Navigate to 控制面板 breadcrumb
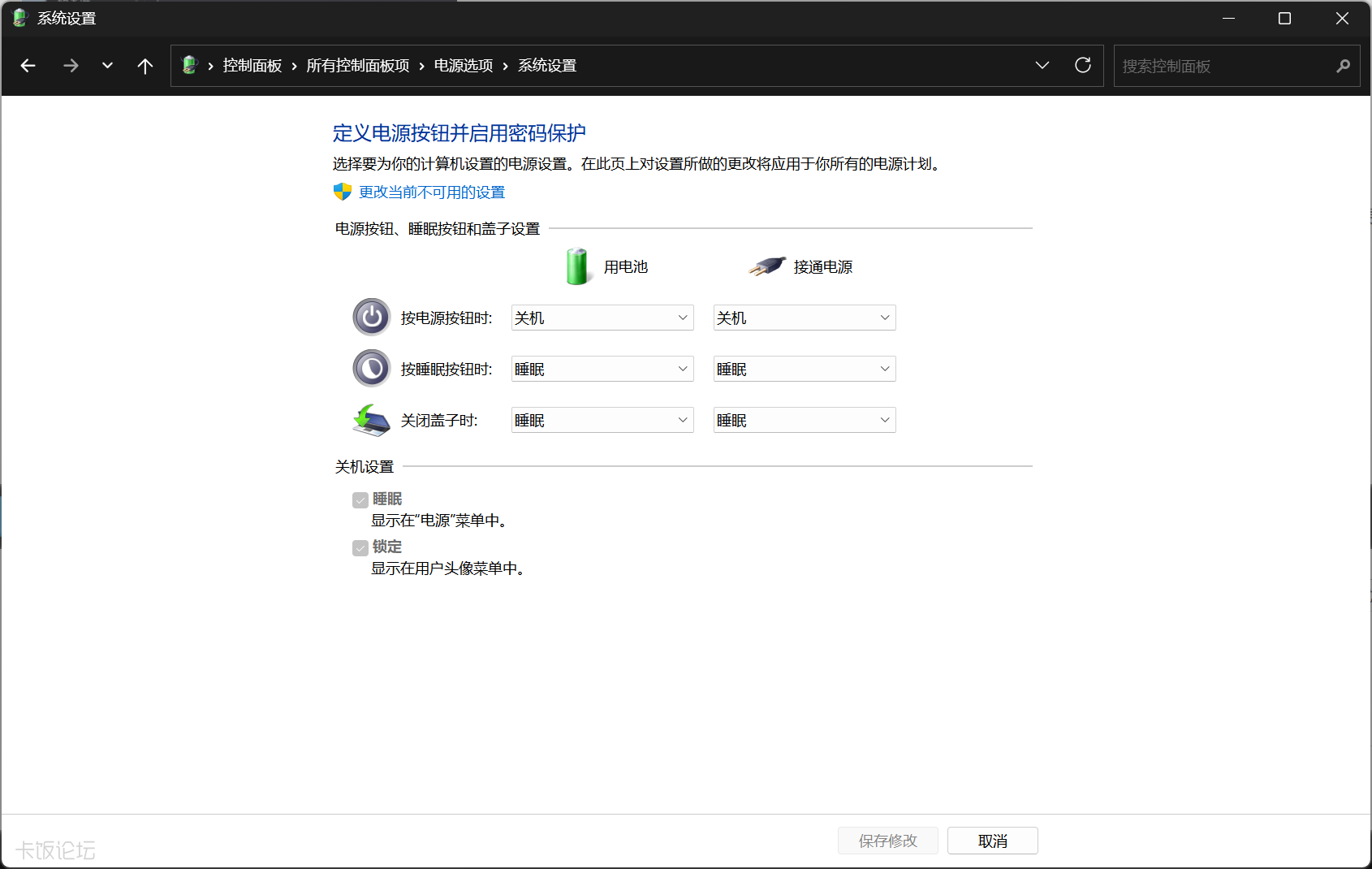 click(x=252, y=66)
